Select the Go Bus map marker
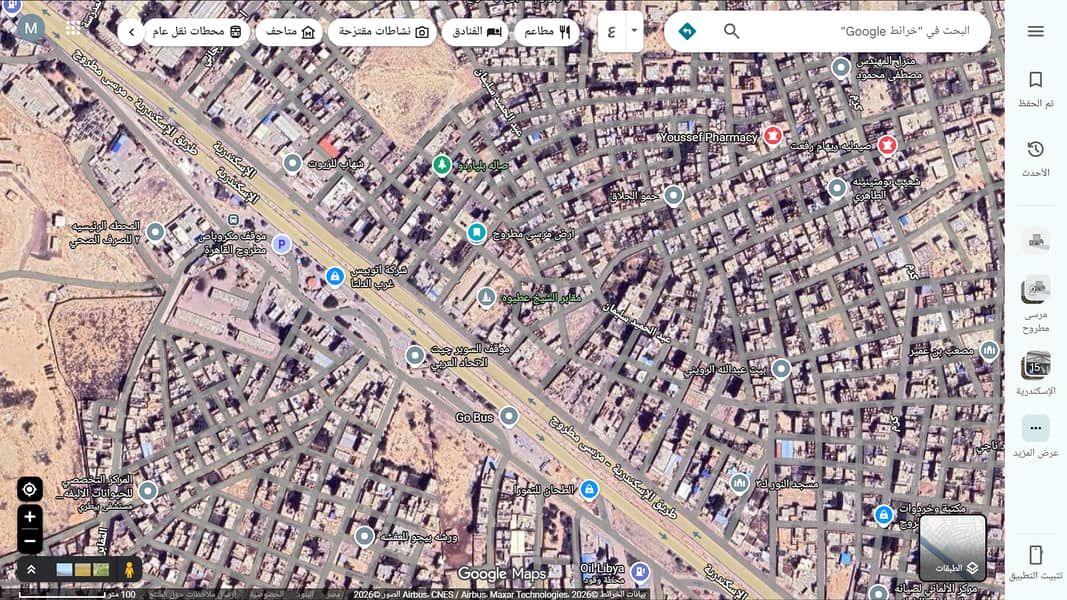 click(509, 416)
